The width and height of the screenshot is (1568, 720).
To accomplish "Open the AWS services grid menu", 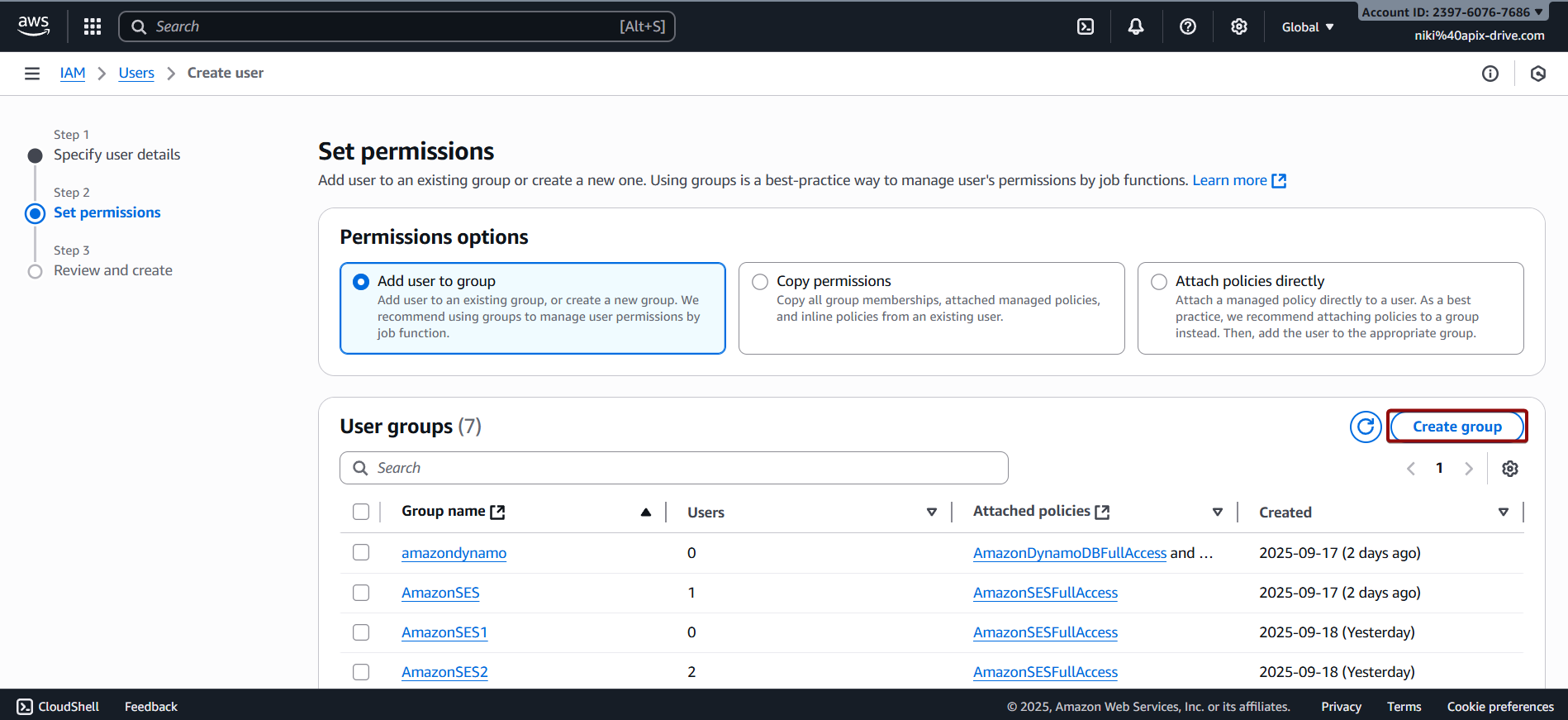I will coord(93,26).
